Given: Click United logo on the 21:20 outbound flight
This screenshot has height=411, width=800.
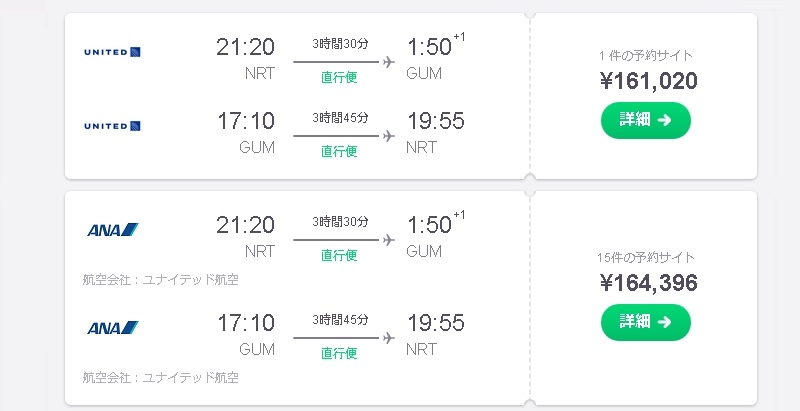Looking at the screenshot, I should pyautogui.click(x=112, y=51).
